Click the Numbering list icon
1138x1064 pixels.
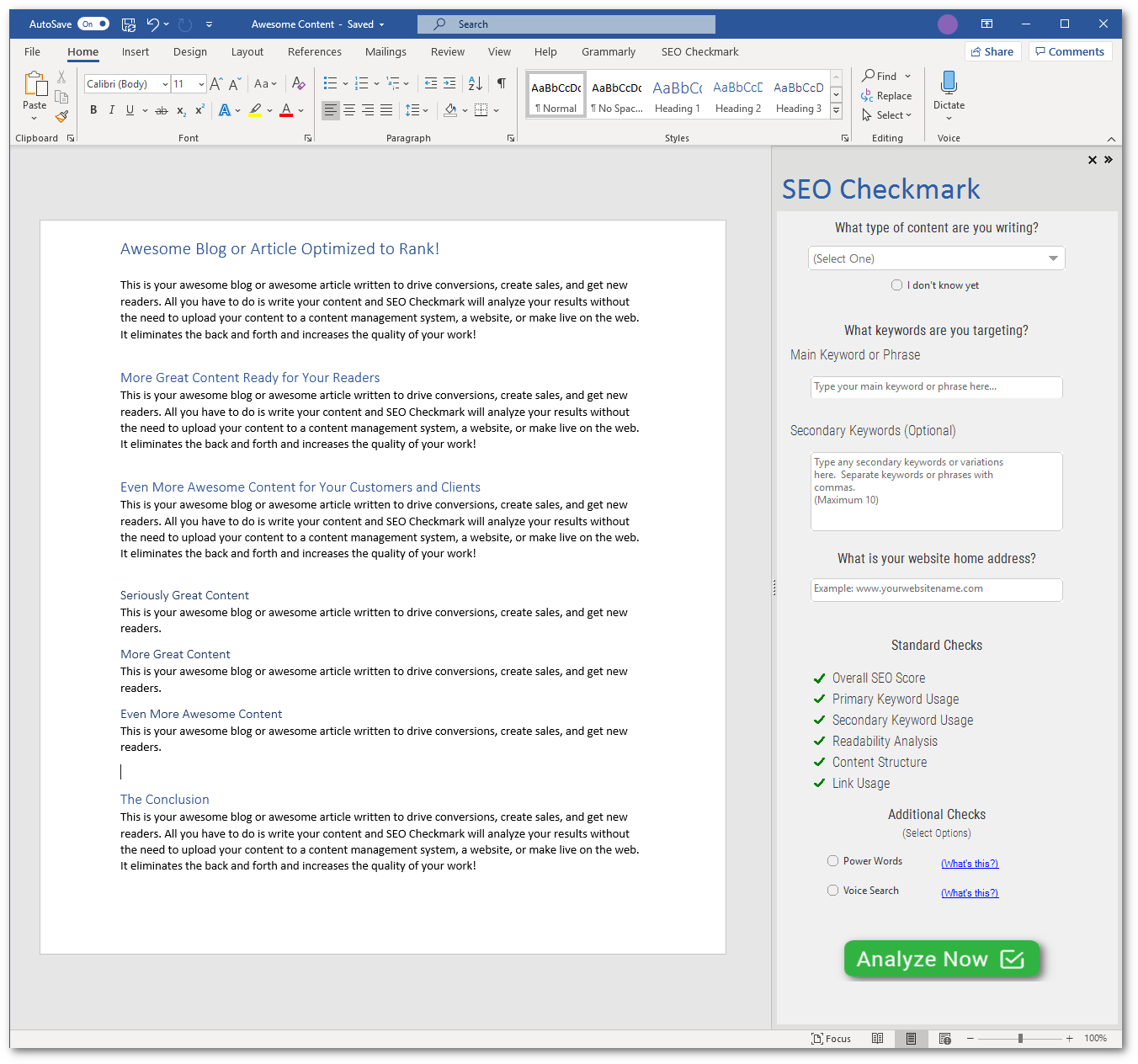(361, 83)
